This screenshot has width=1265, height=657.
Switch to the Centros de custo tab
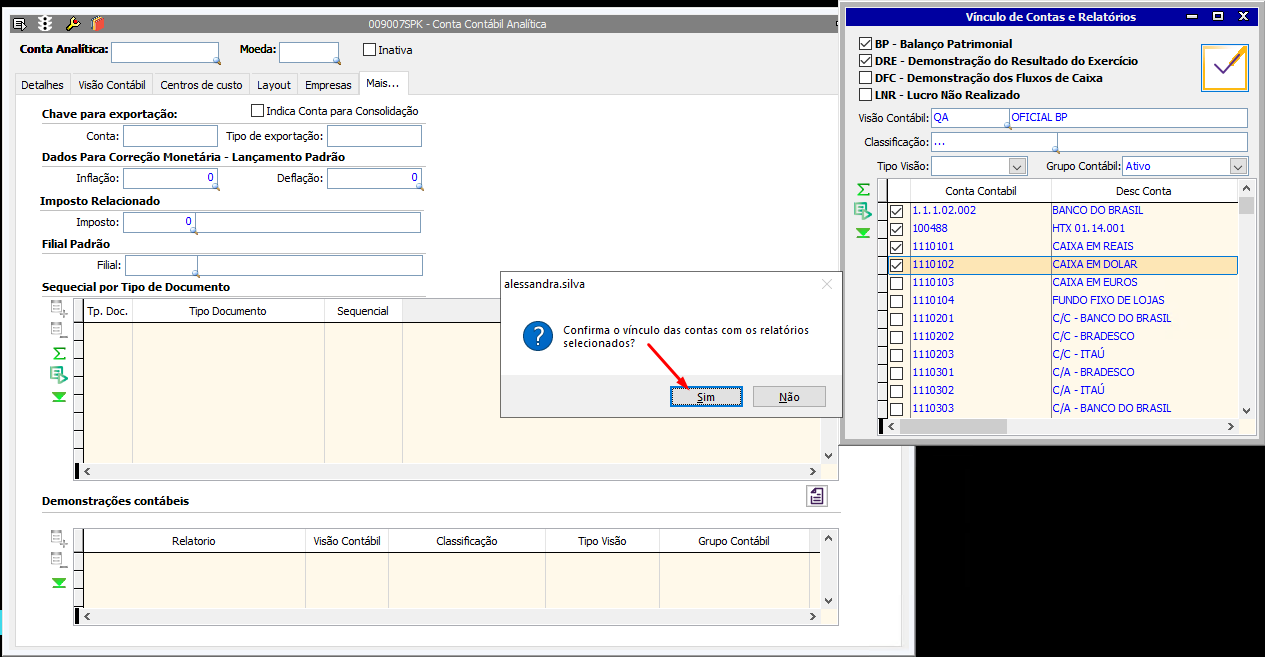coord(201,85)
